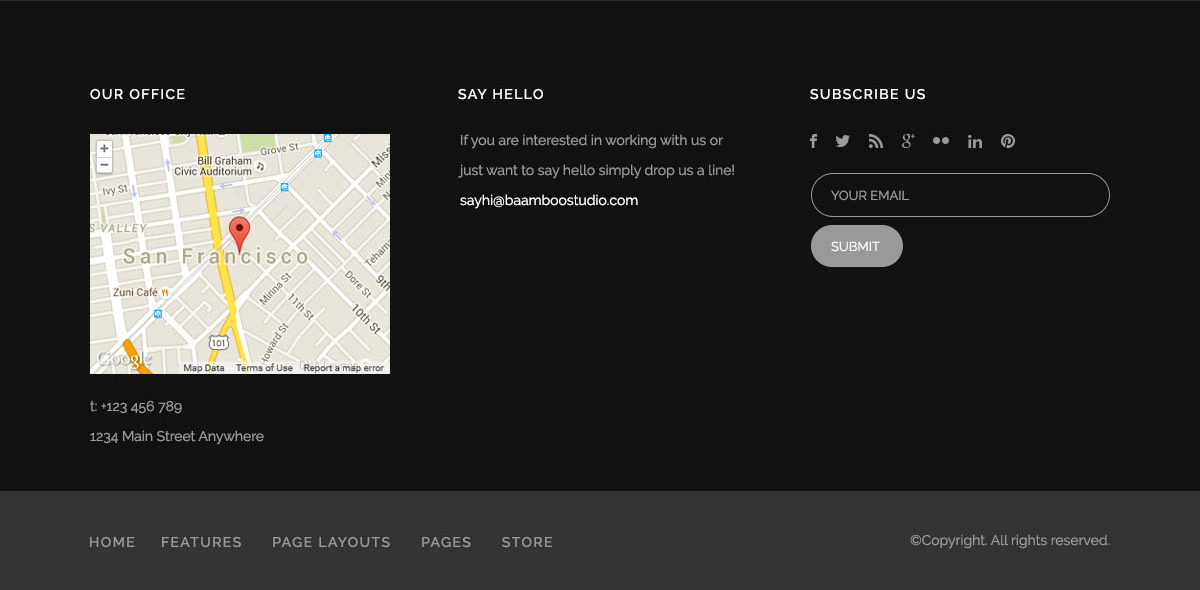Open the Flickr dots icon
1200x590 pixels.
click(x=941, y=141)
